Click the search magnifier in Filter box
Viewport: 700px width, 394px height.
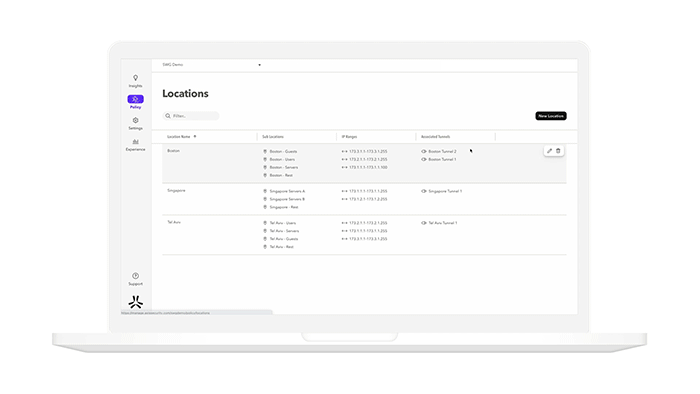point(168,116)
